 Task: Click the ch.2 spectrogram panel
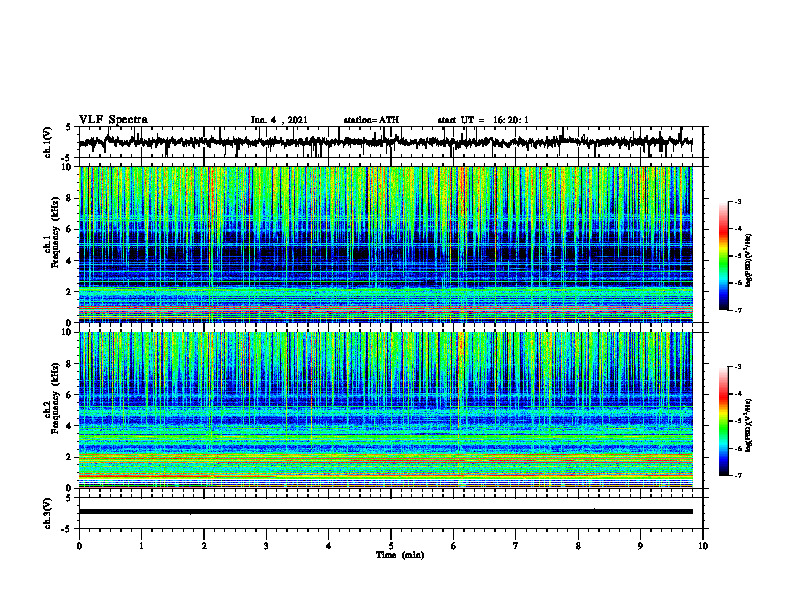pyautogui.click(x=385, y=410)
